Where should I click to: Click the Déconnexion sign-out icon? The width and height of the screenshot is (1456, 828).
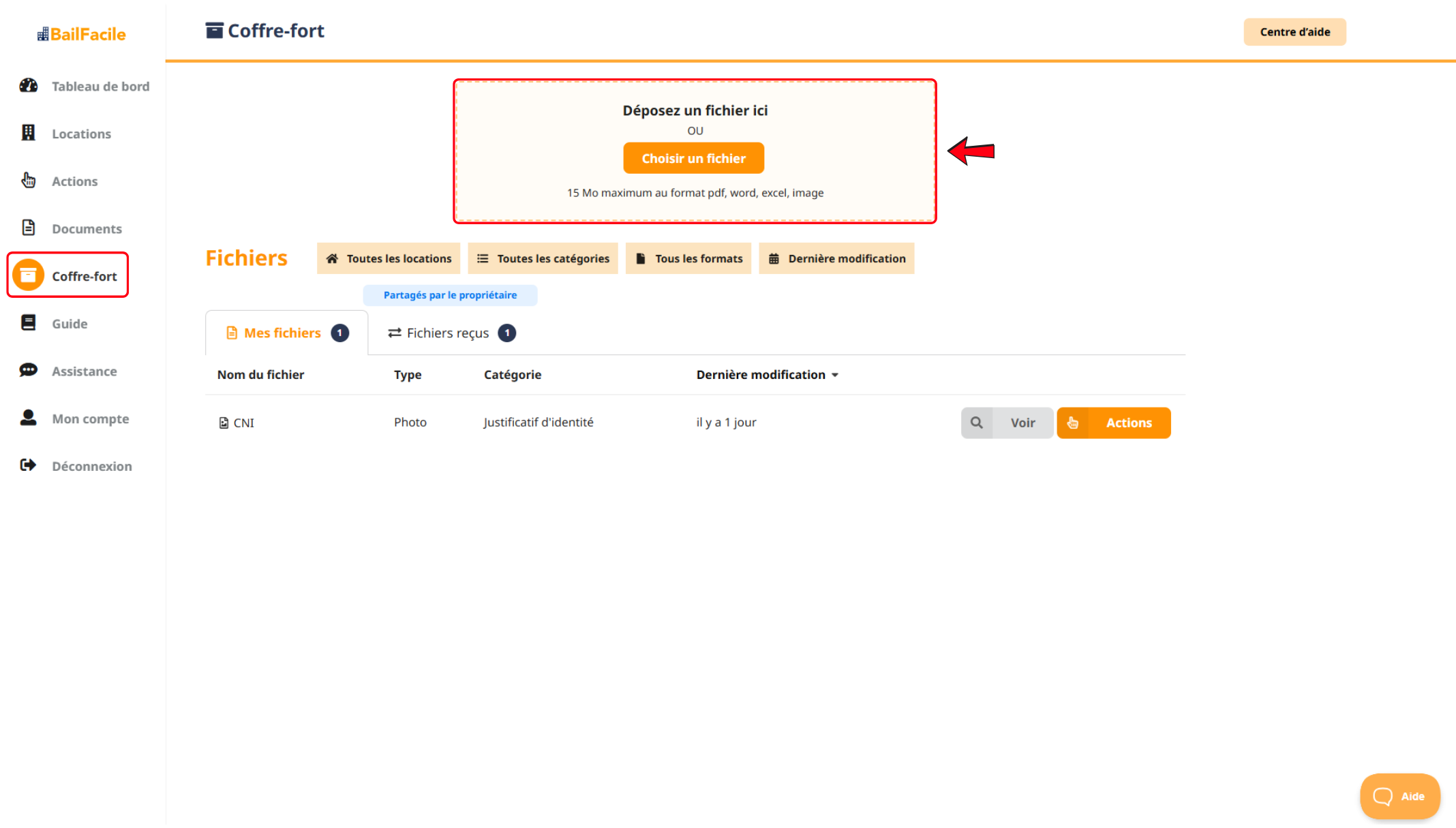[x=29, y=465]
